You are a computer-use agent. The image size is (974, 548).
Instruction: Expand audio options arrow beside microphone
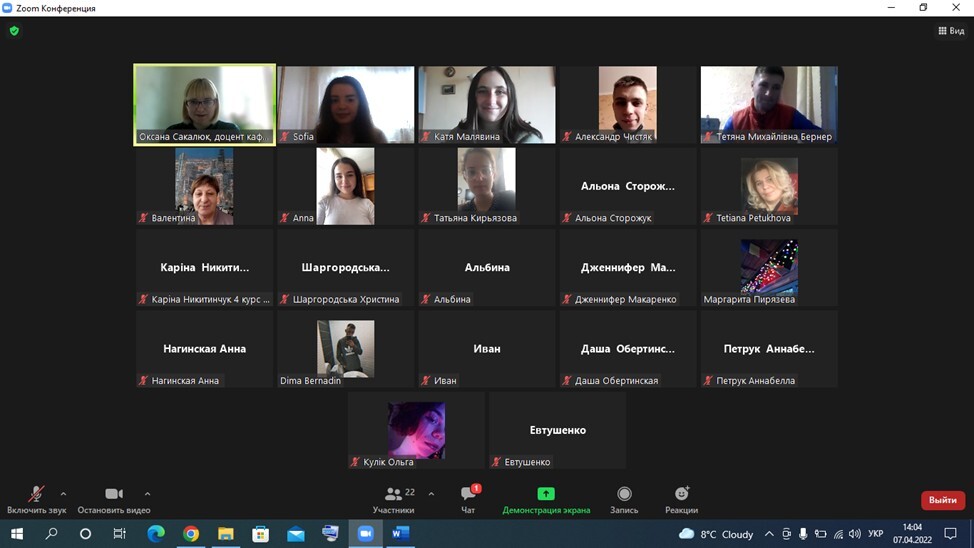(x=63, y=494)
